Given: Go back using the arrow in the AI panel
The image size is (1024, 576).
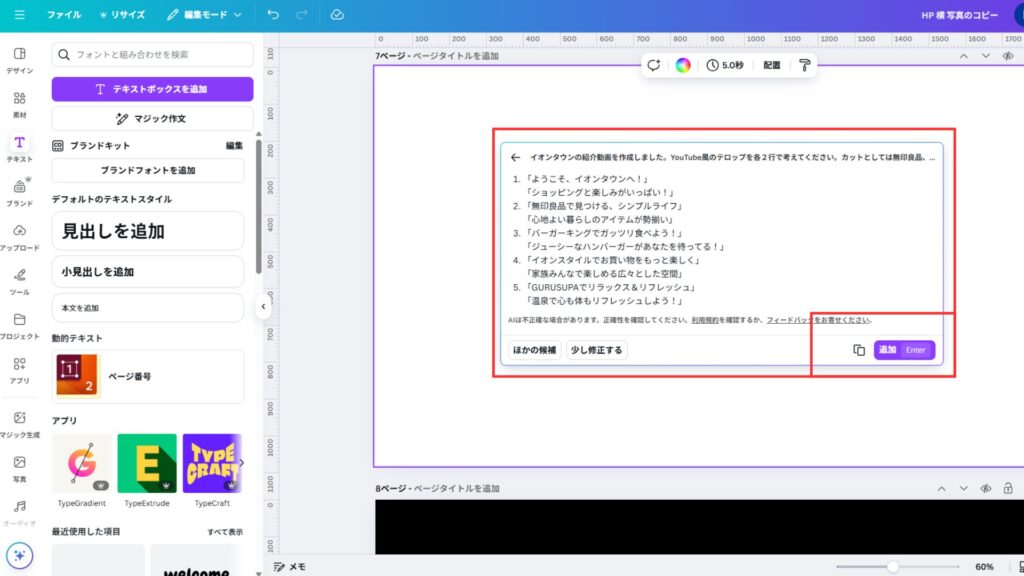Looking at the screenshot, I should (515, 157).
